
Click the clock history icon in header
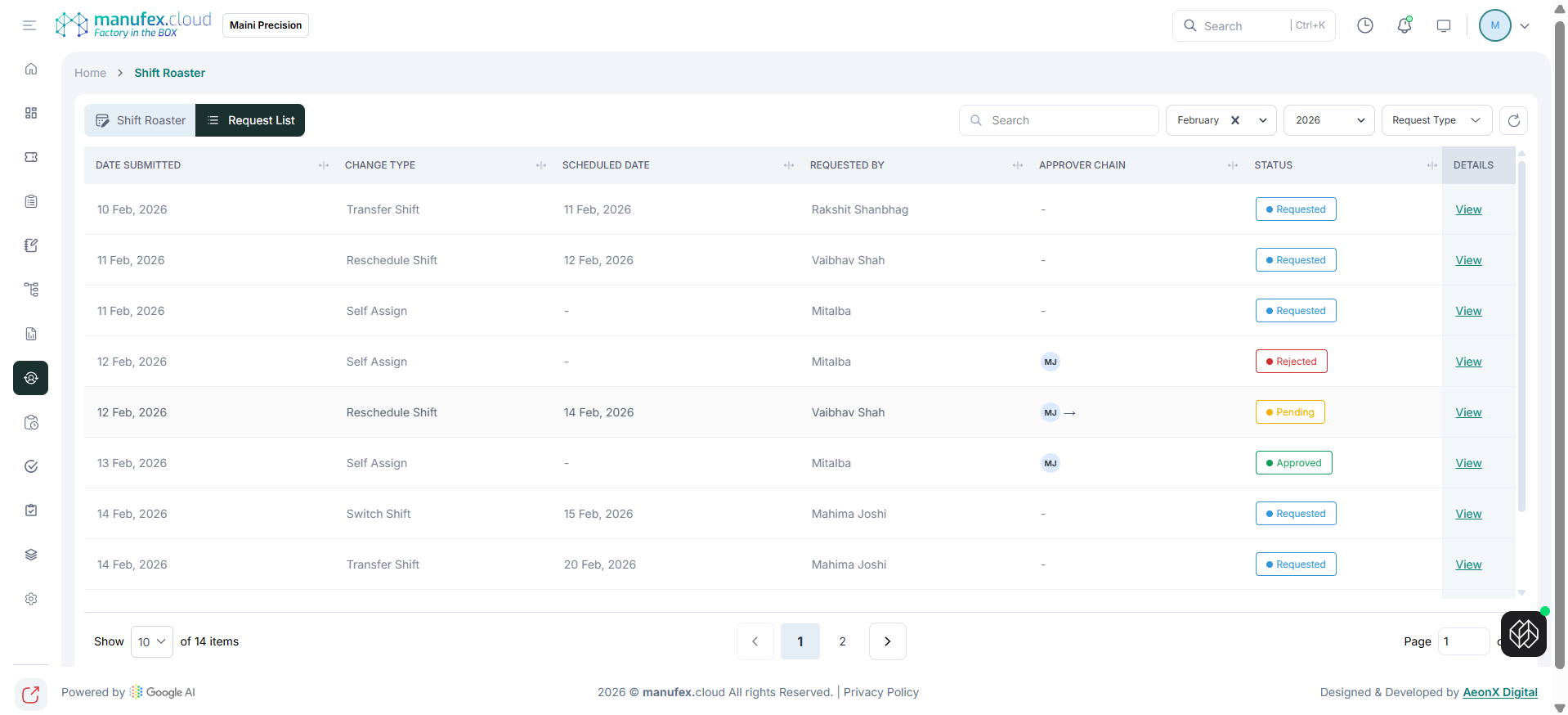coord(1365,25)
